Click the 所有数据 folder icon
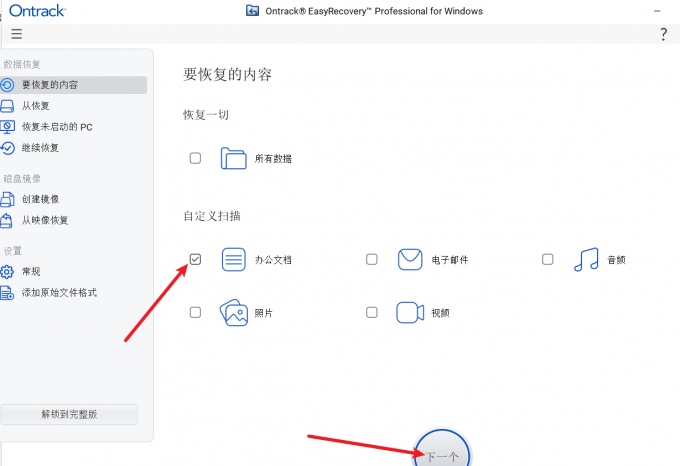 coord(233,158)
